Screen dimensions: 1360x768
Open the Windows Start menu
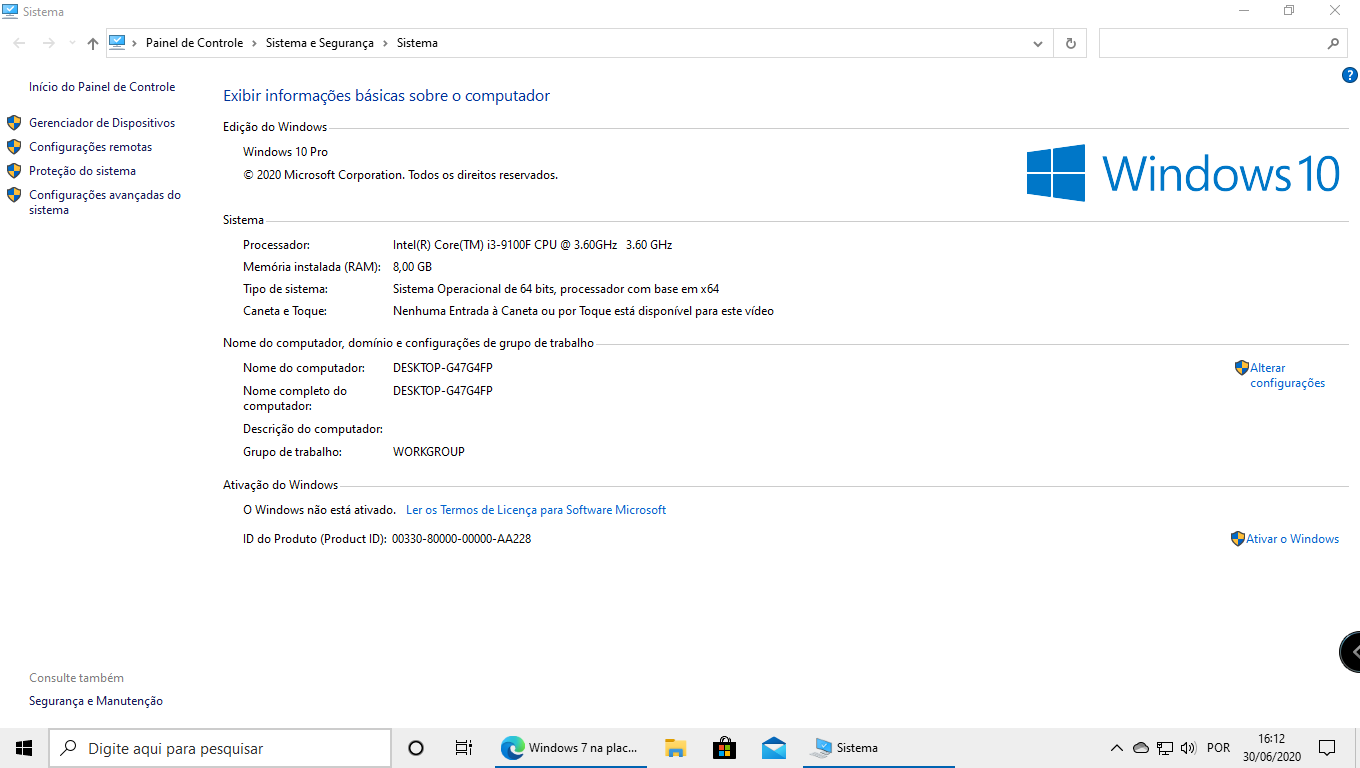24,748
